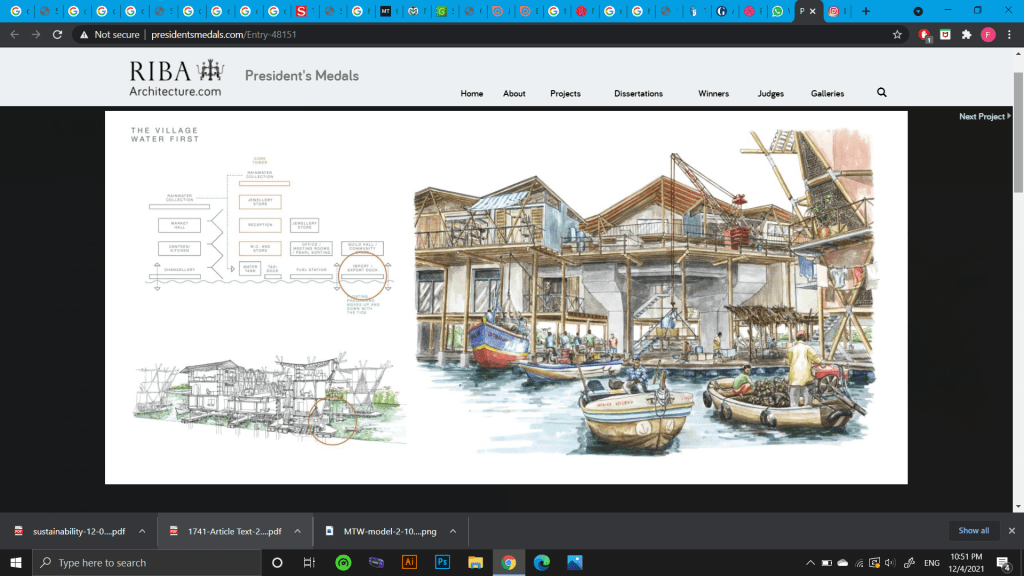This screenshot has width=1024, height=576.
Task: Expand options for 1741-Article Text PDF download
Action: (x=298, y=531)
